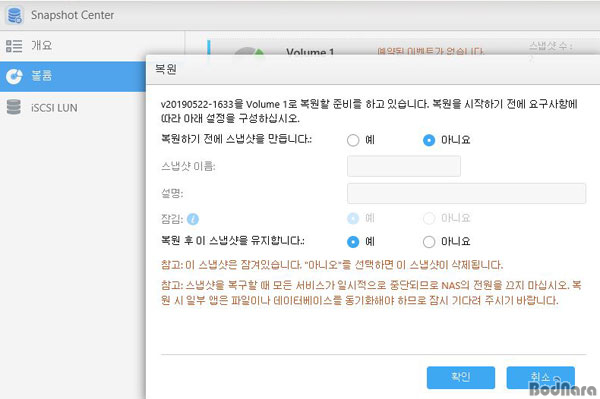This screenshot has height=399, width=600.
Task: Click the 설명 description input field
Action: click(x=466, y=193)
